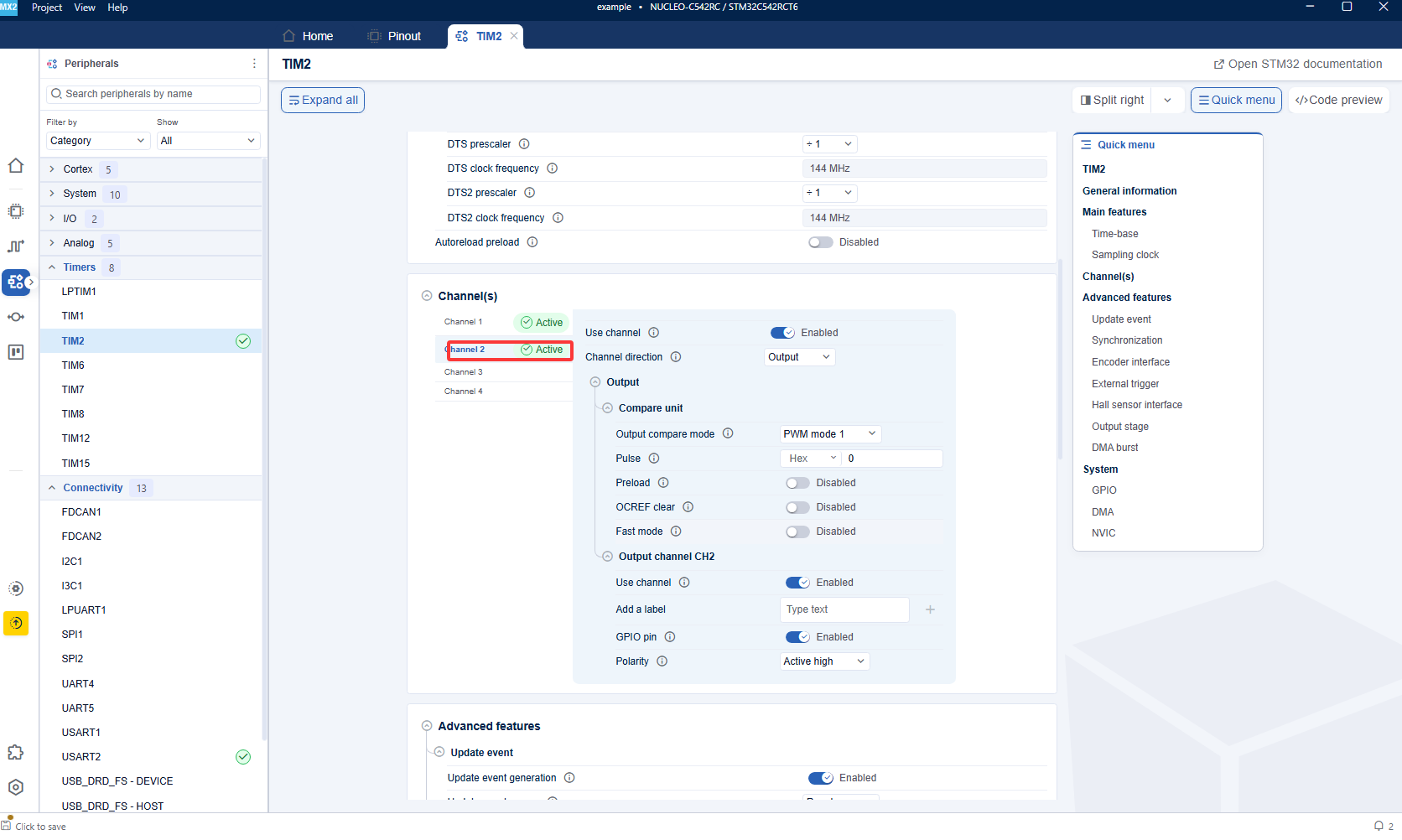The height and width of the screenshot is (840, 1402).
Task: Toggle Update event generation switch
Action: (821, 778)
